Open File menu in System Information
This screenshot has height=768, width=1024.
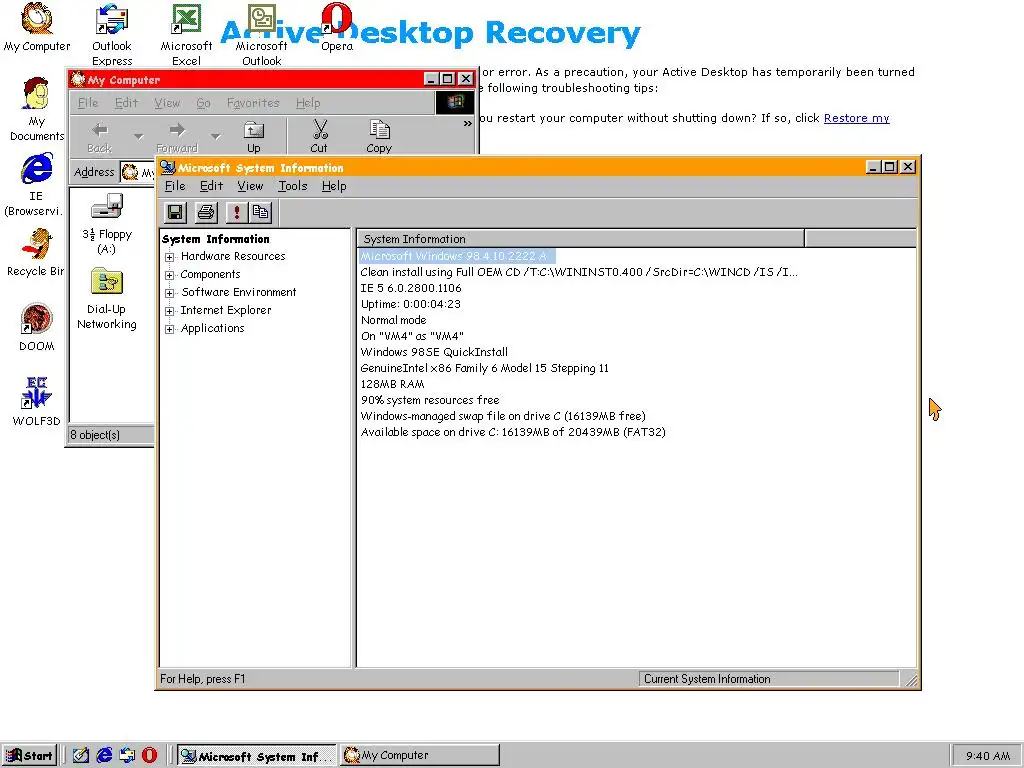[x=175, y=186]
